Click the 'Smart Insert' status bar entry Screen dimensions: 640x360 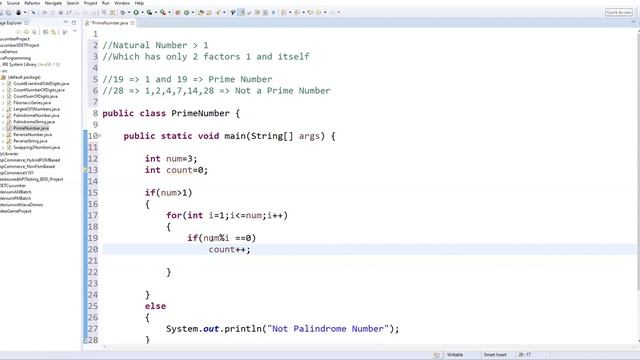click(x=495, y=355)
